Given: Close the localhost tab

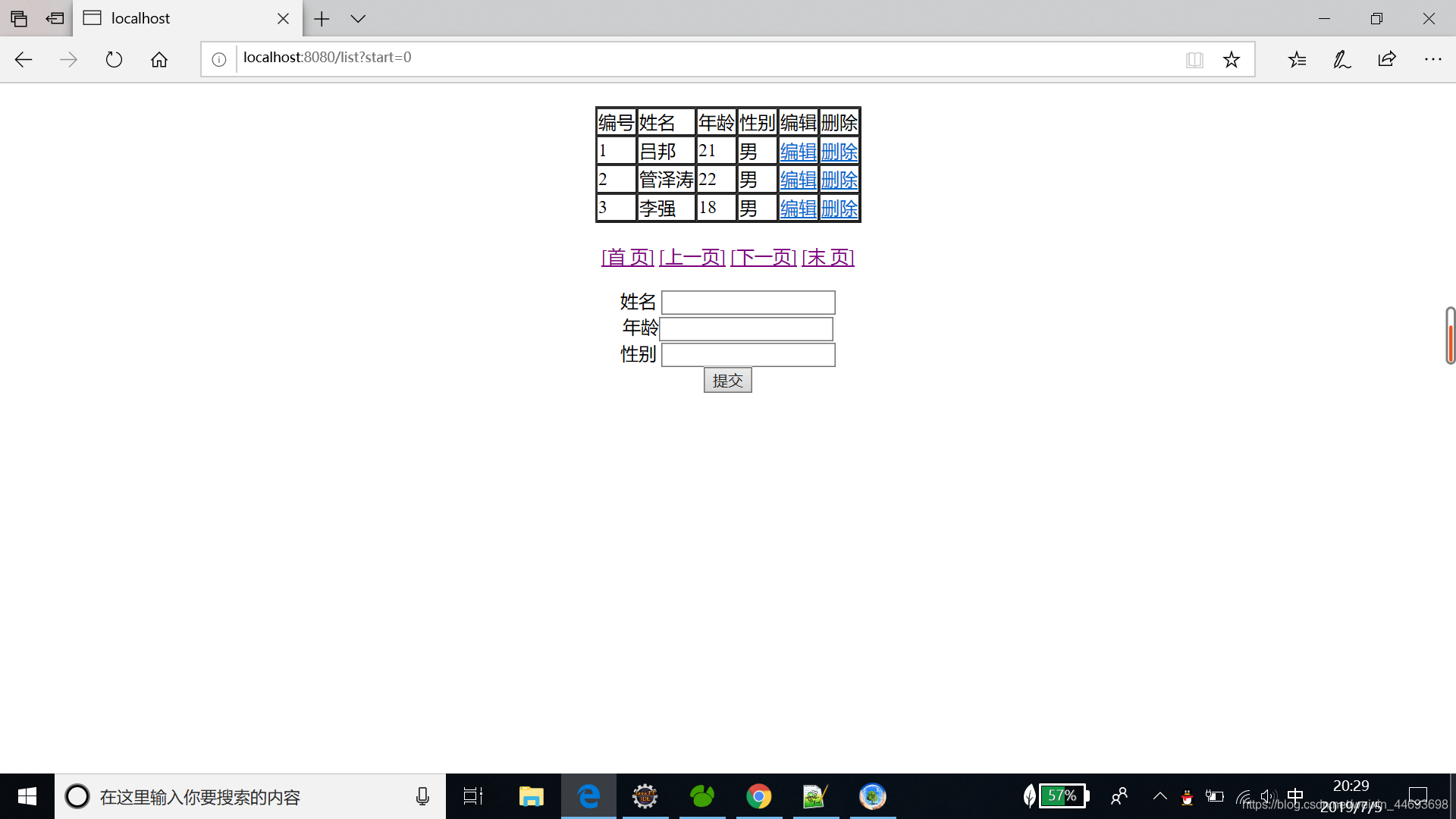Looking at the screenshot, I should click(x=283, y=18).
